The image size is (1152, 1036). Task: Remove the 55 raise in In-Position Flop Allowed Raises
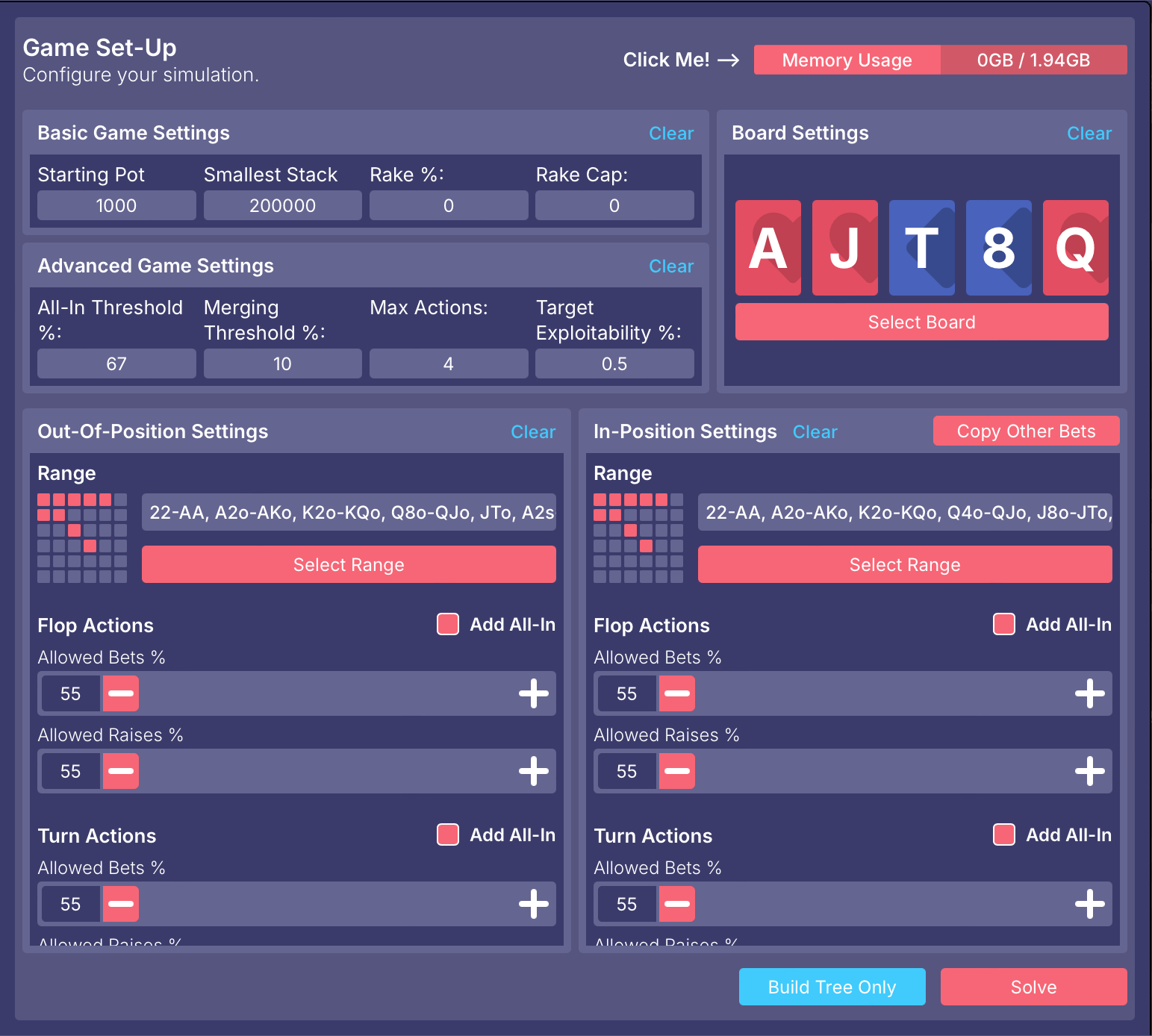[676, 771]
